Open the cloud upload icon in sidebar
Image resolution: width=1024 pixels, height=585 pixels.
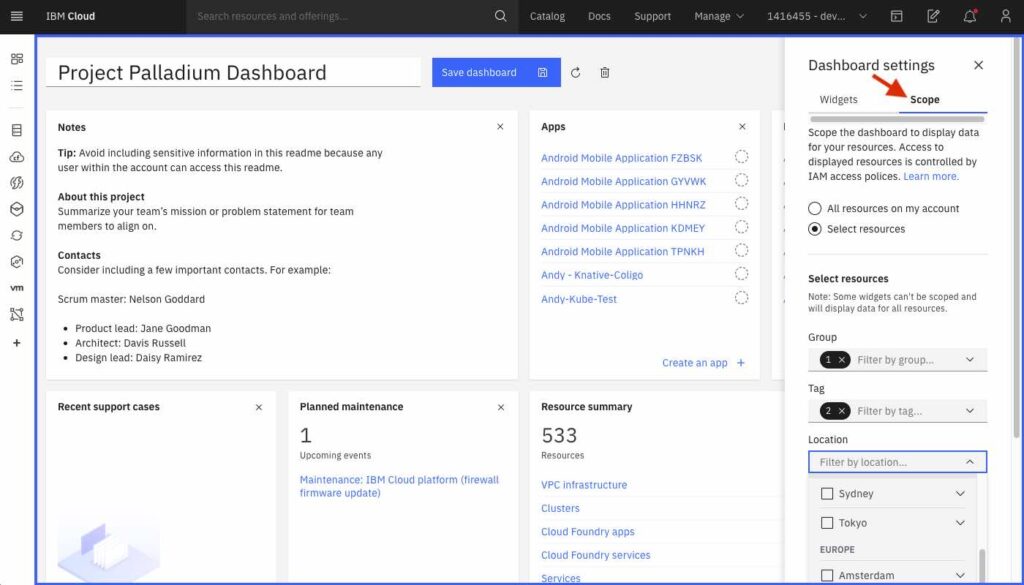(17, 157)
